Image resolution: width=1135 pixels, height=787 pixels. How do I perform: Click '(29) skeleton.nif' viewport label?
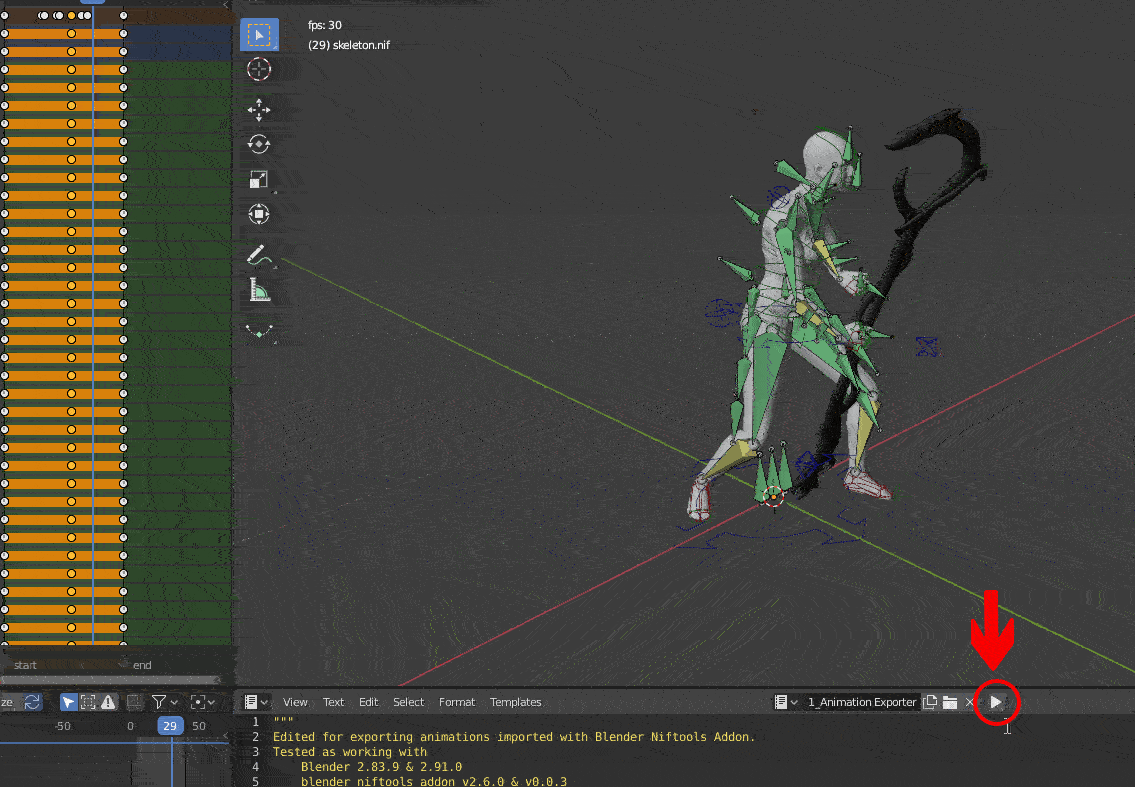point(349,45)
